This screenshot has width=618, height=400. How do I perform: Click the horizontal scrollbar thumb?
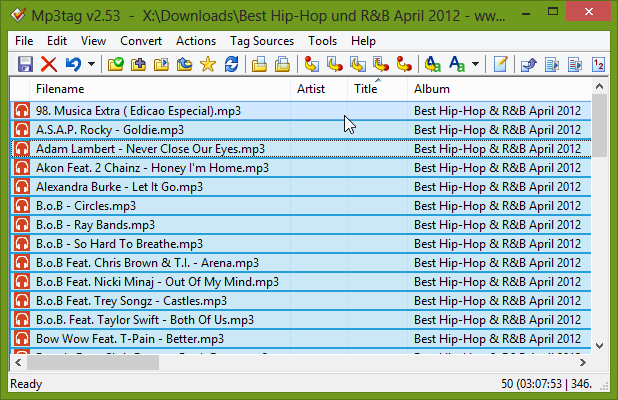click(93, 363)
